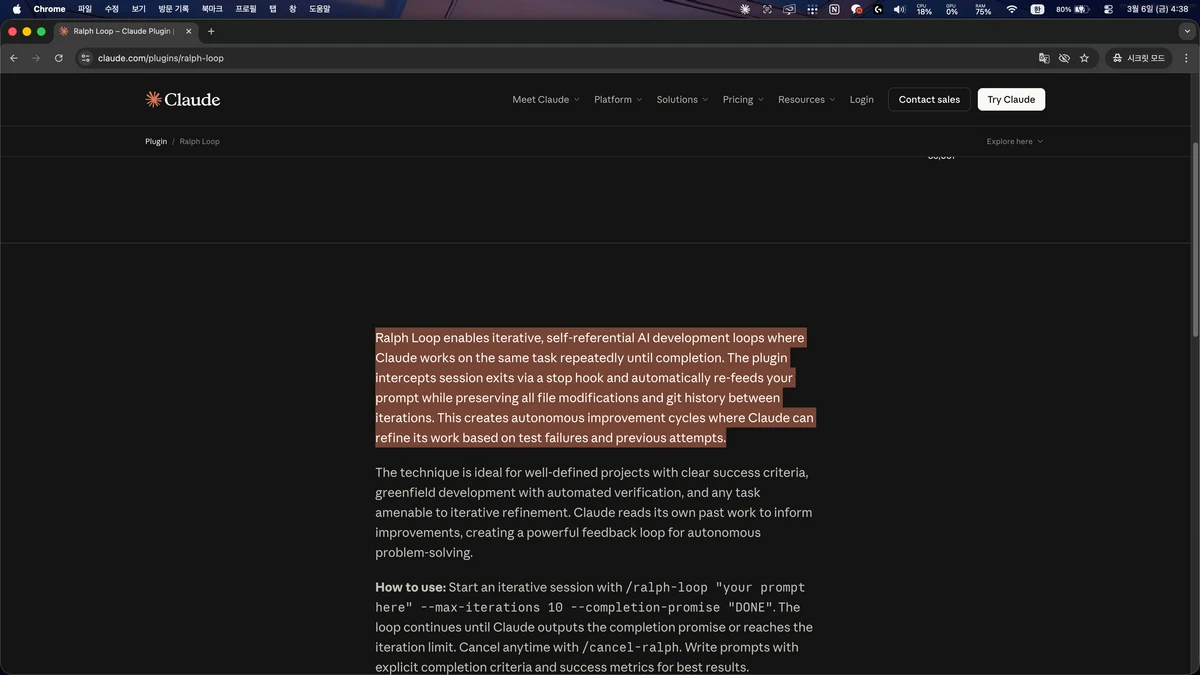This screenshot has width=1200, height=675.
Task: Click the page vertical scrollbar thumb
Action: pyautogui.click(x=1195, y=239)
